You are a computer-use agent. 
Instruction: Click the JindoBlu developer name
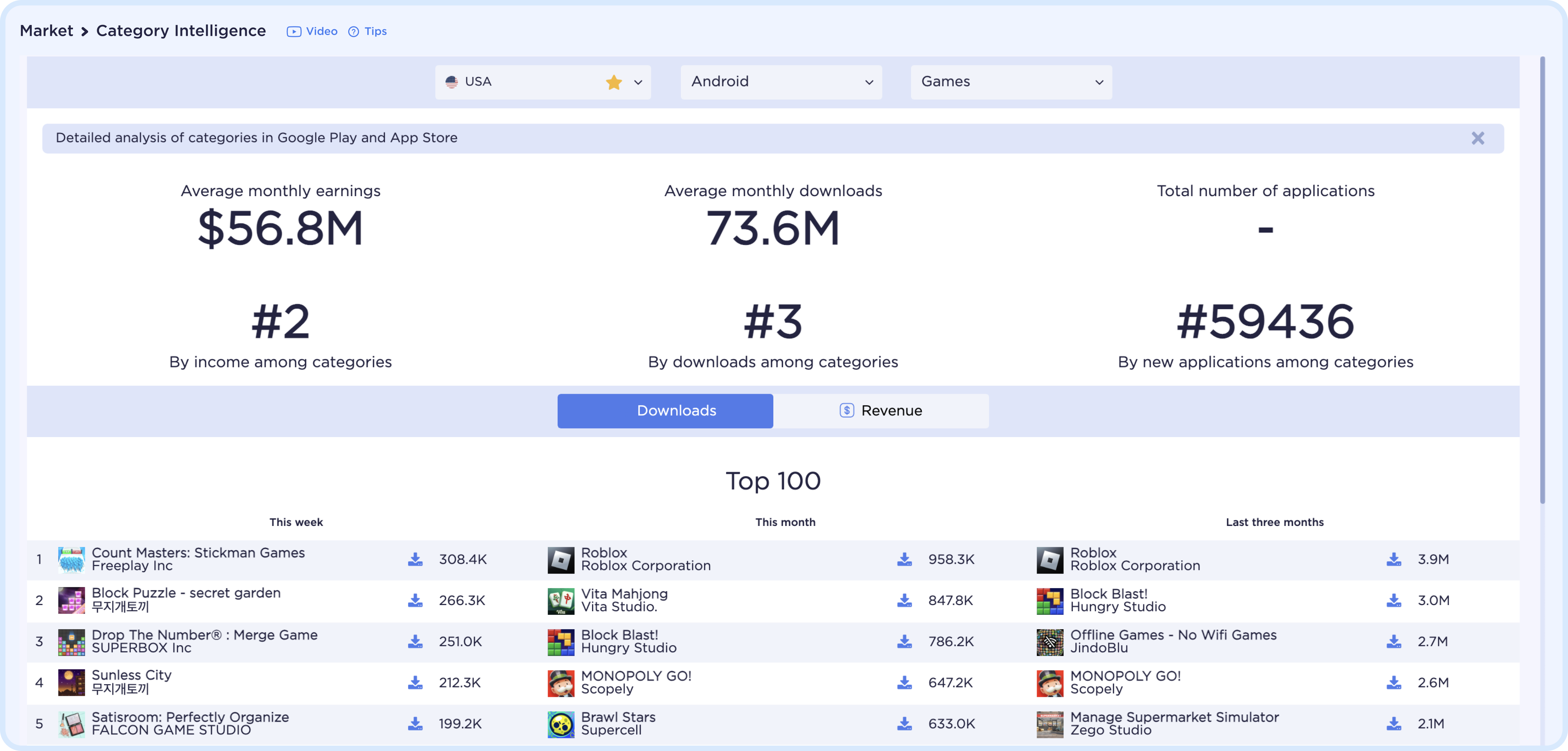click(1099, 648)
